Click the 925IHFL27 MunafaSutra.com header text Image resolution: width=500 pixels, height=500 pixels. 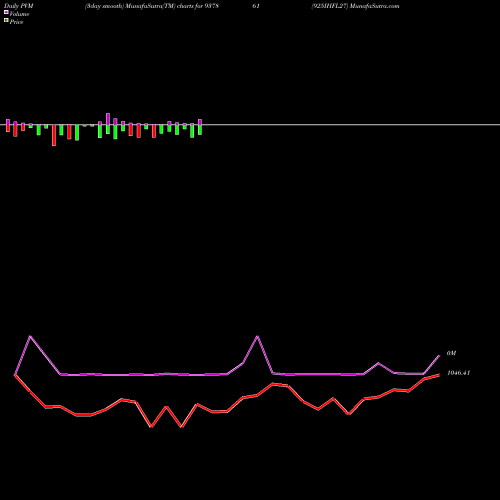point(355,6)
